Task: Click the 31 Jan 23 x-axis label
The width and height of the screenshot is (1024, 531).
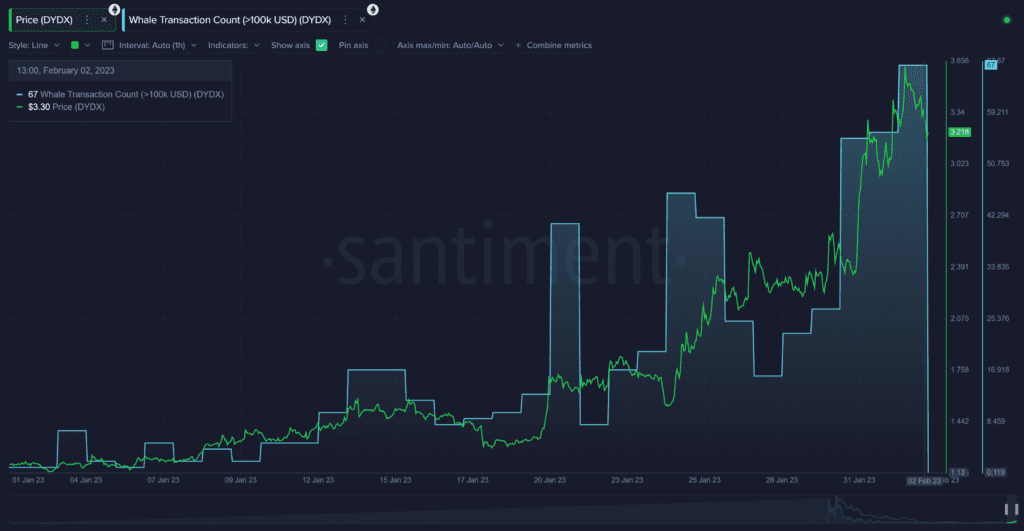Action: [x=859, y=480]
